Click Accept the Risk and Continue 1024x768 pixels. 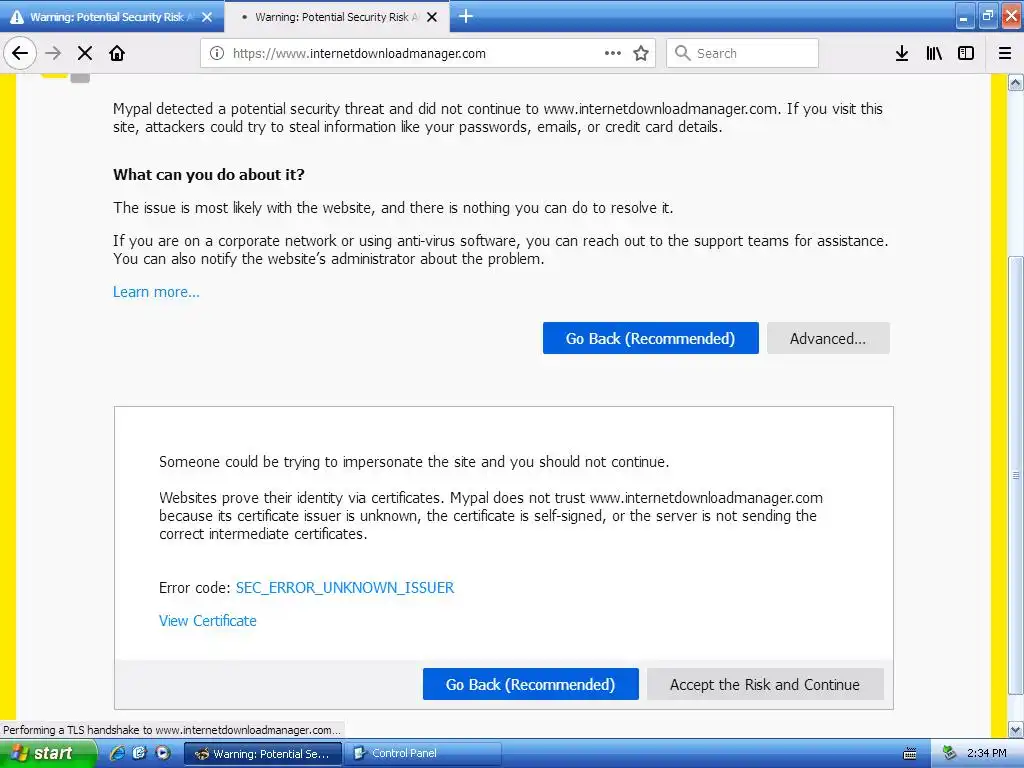pyautogui.click(x=765, y=684)
